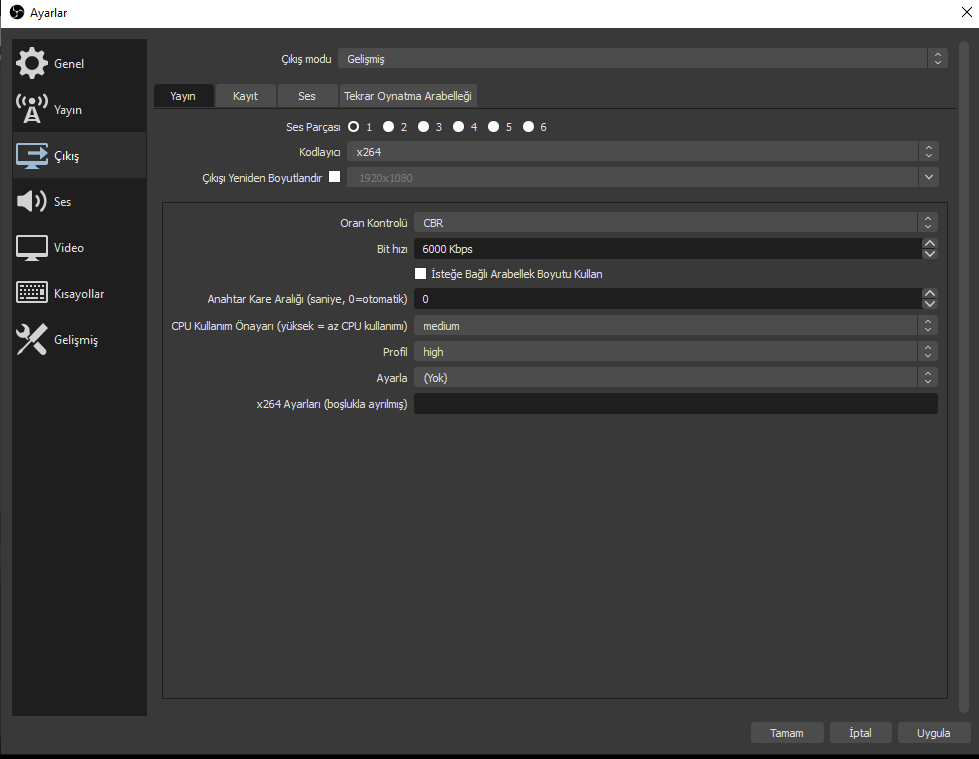Select audio track 2 radio button

(x=388, y=127)
